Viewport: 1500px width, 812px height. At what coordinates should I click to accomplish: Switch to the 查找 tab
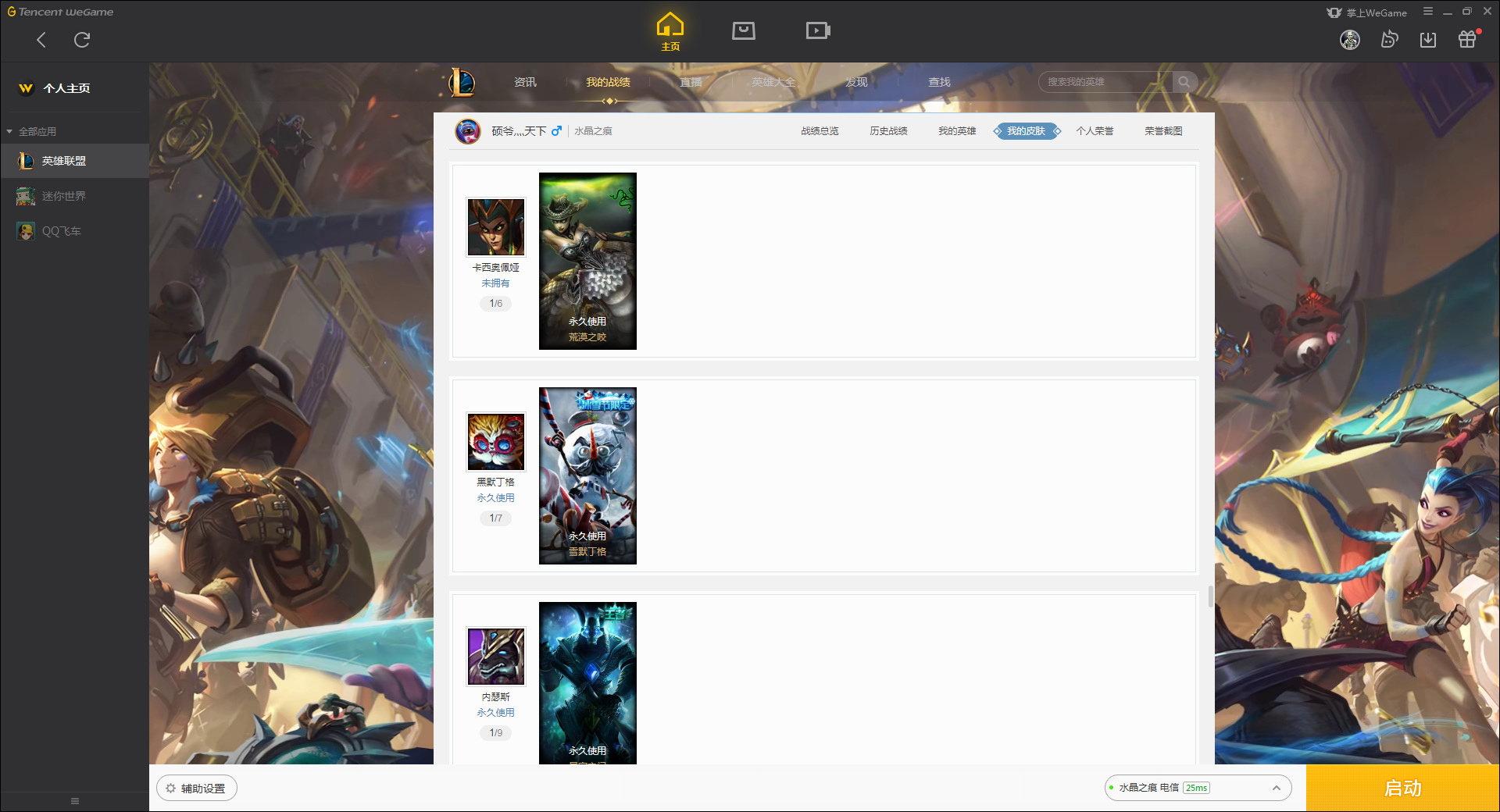939,82
